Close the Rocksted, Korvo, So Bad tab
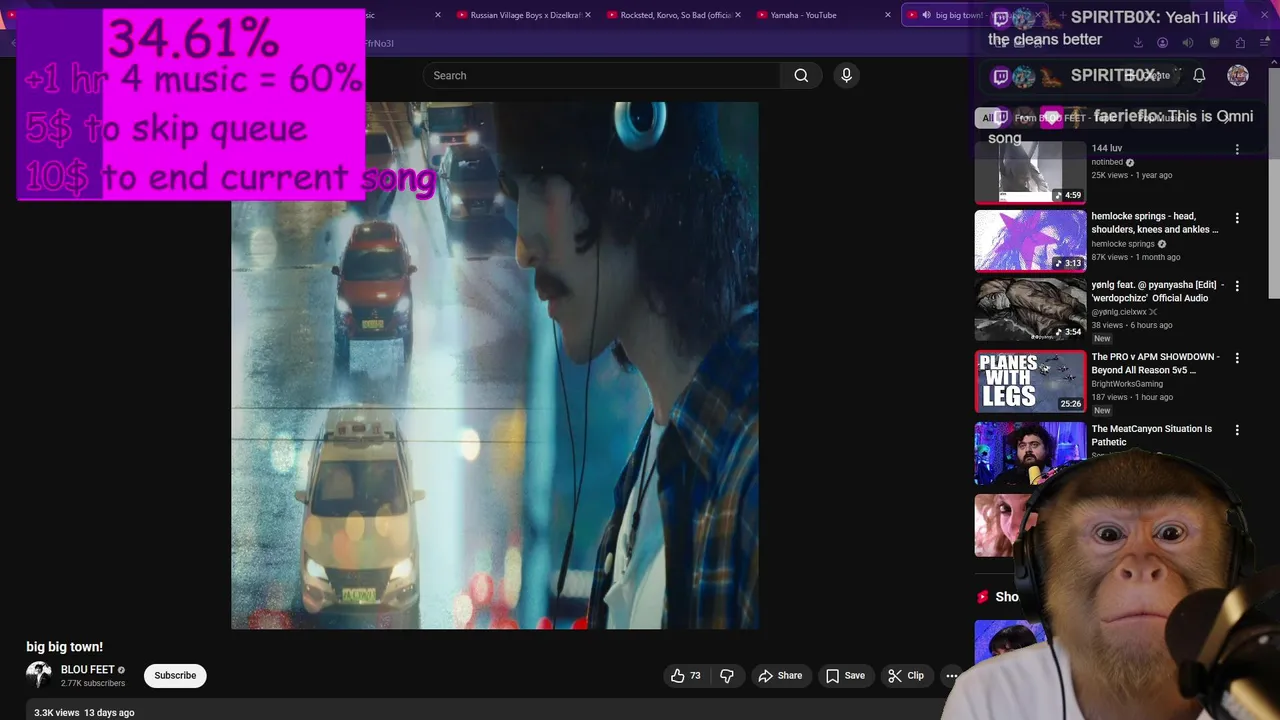 coord(738,15)
